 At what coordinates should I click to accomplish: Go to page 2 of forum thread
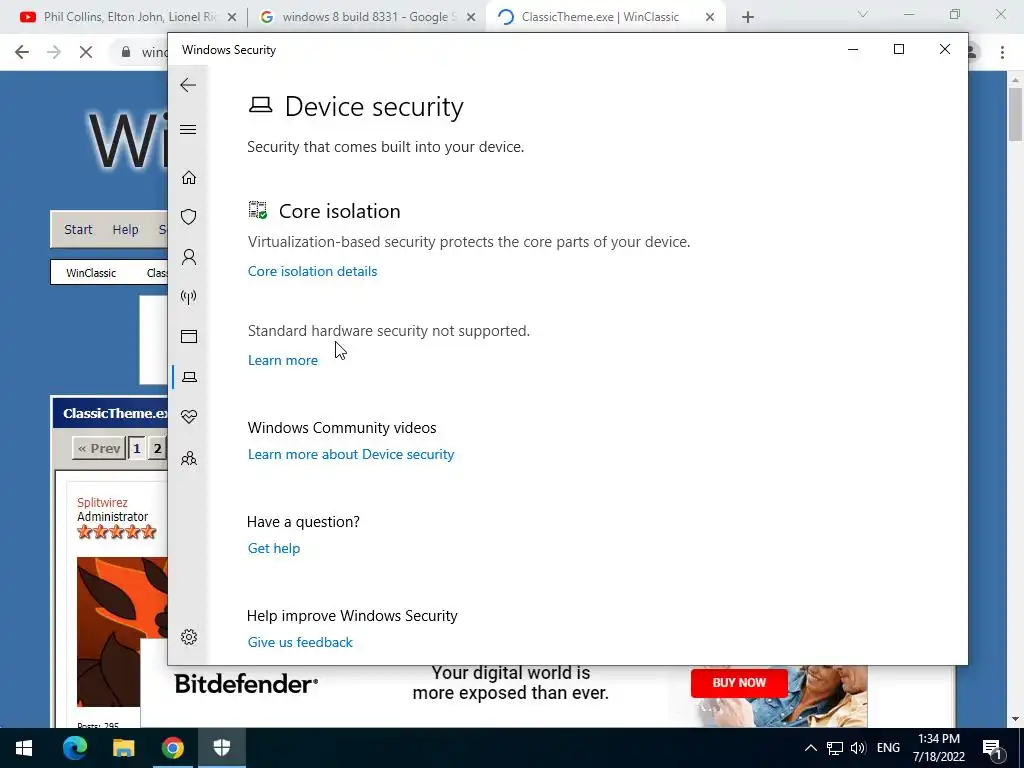pyautogui.click(x=157, y=449)
